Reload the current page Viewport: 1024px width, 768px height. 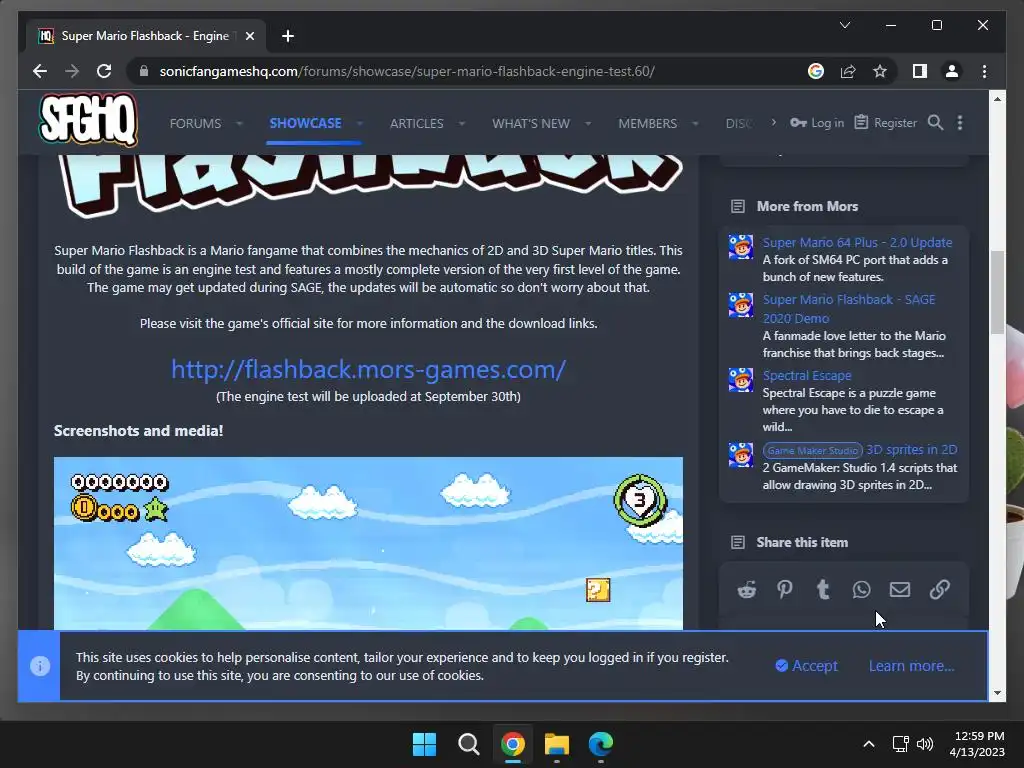(x=104, y=71)
